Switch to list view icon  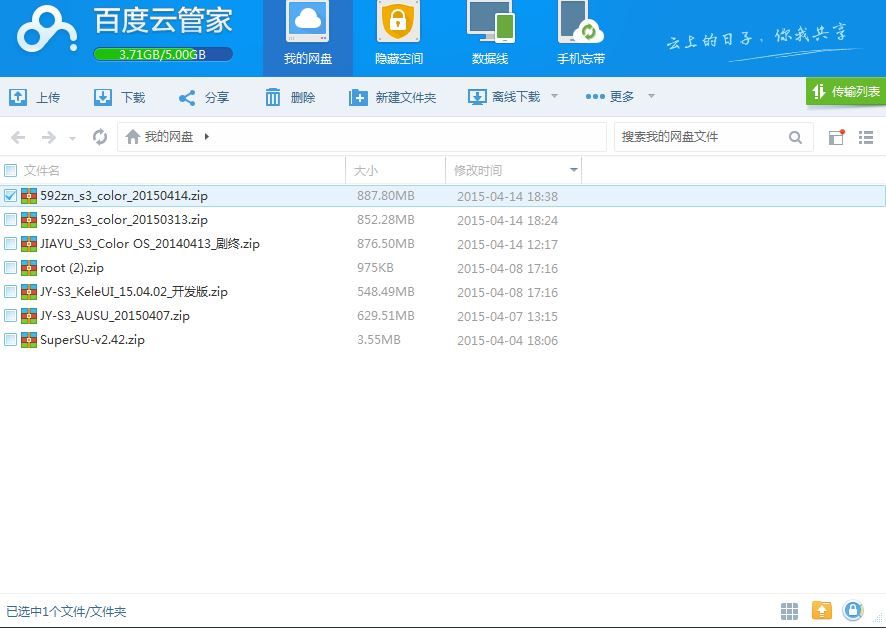[x=866, y=137]
